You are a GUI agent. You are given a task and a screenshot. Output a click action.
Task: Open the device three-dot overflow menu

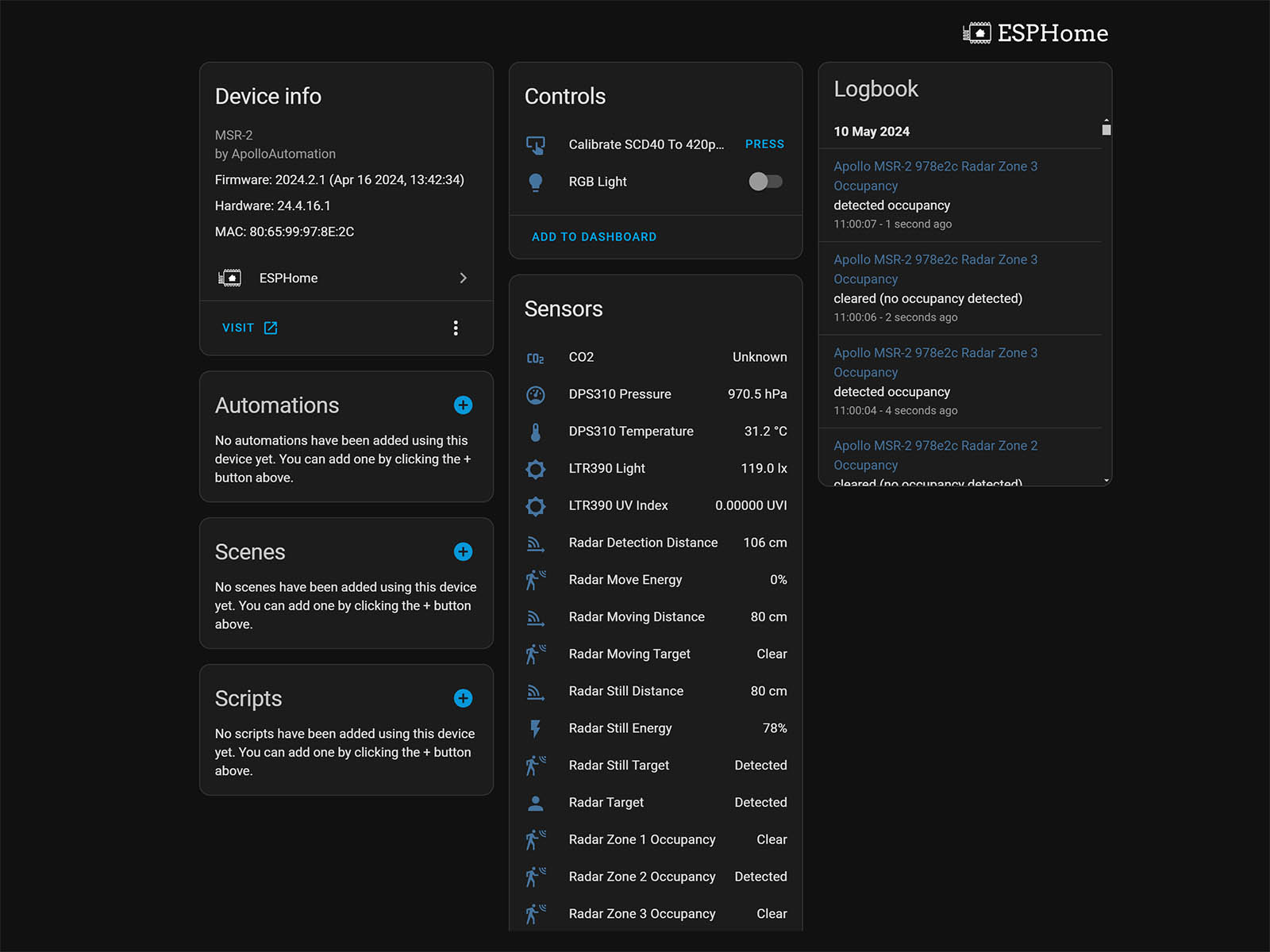click(456, 328)
